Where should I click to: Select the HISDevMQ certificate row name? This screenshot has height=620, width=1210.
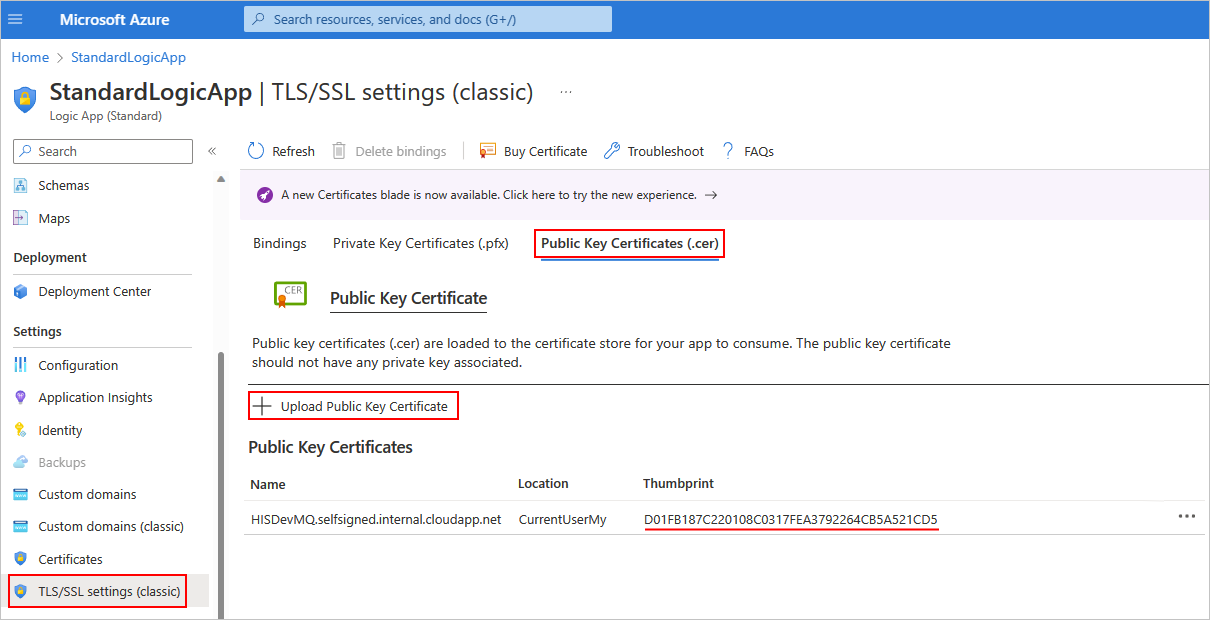[375, 519]
